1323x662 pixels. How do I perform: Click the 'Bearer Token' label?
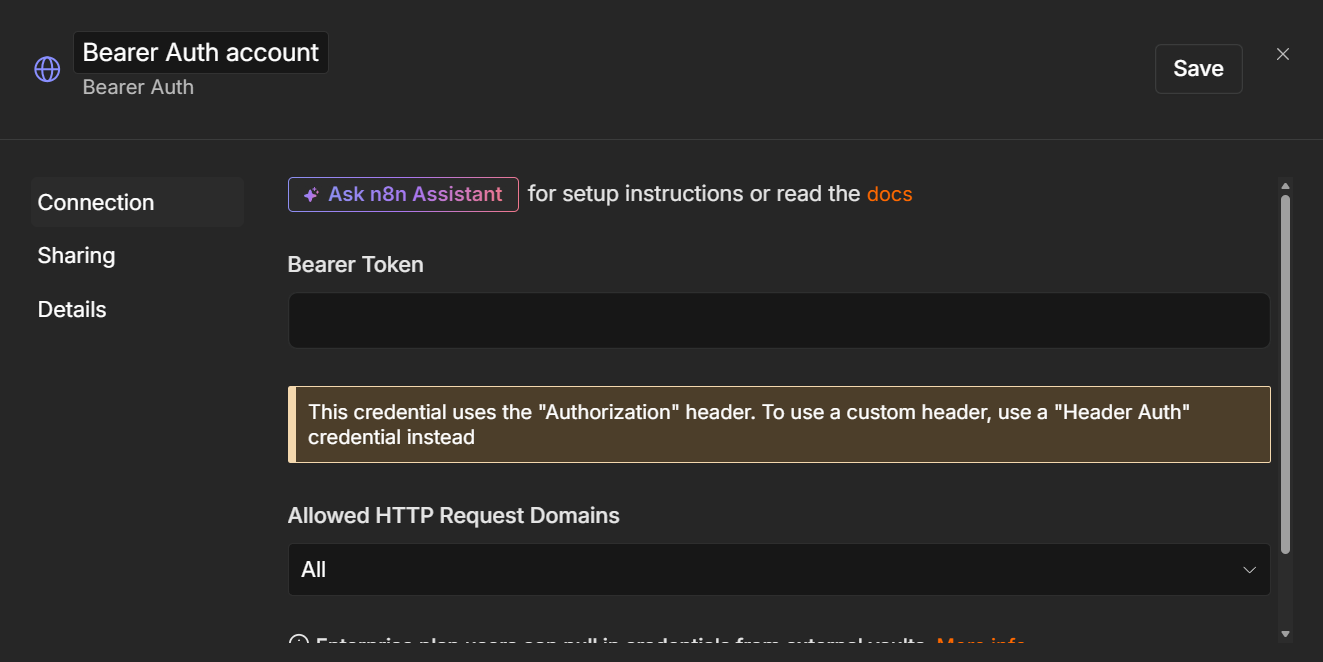[356, 265]
